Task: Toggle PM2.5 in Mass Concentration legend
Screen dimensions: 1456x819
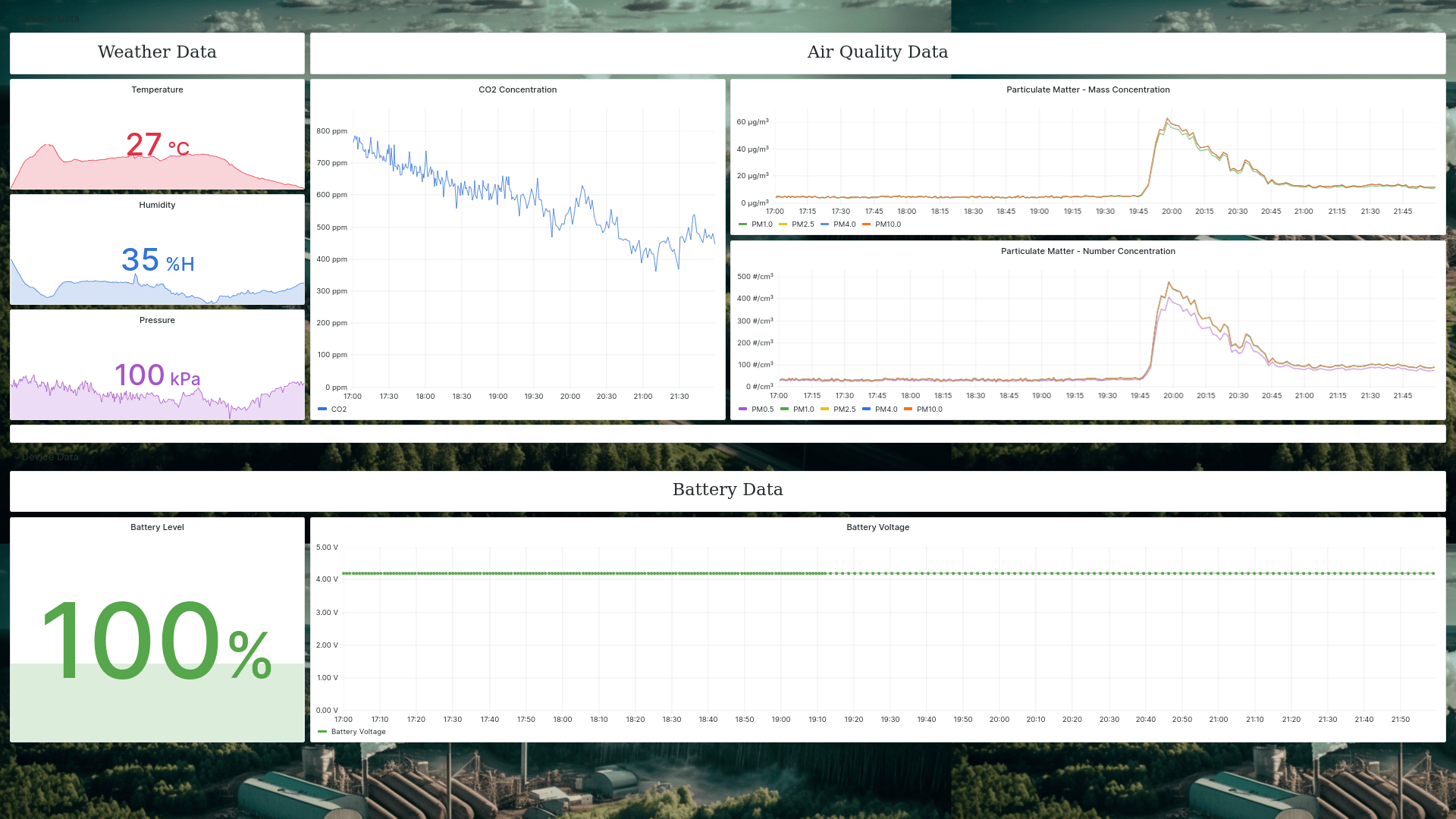Action: 802,224
